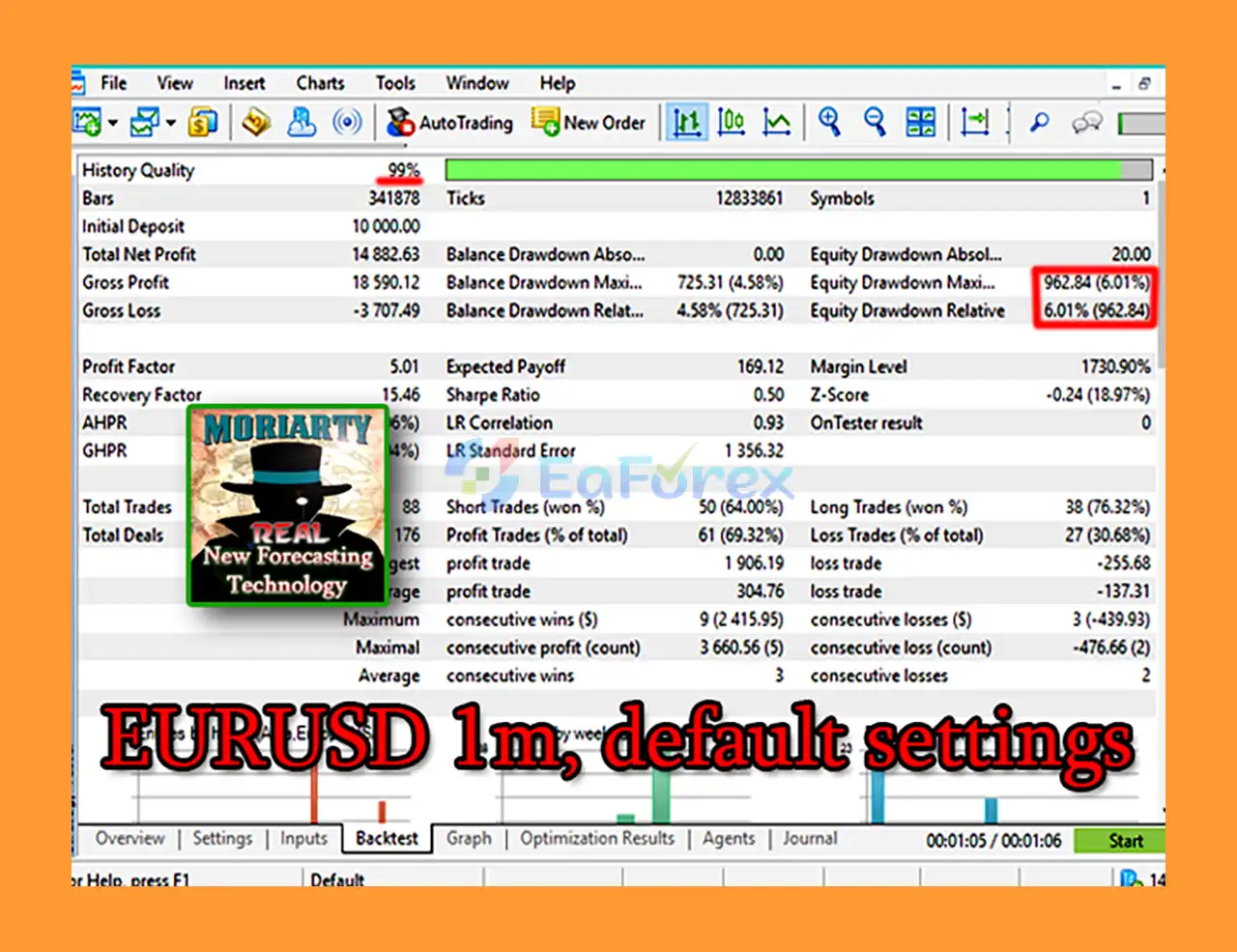The height and width of the screenshot is (952, 1237).
Task: Switch to the Graph tab
Action: [469, 839]
